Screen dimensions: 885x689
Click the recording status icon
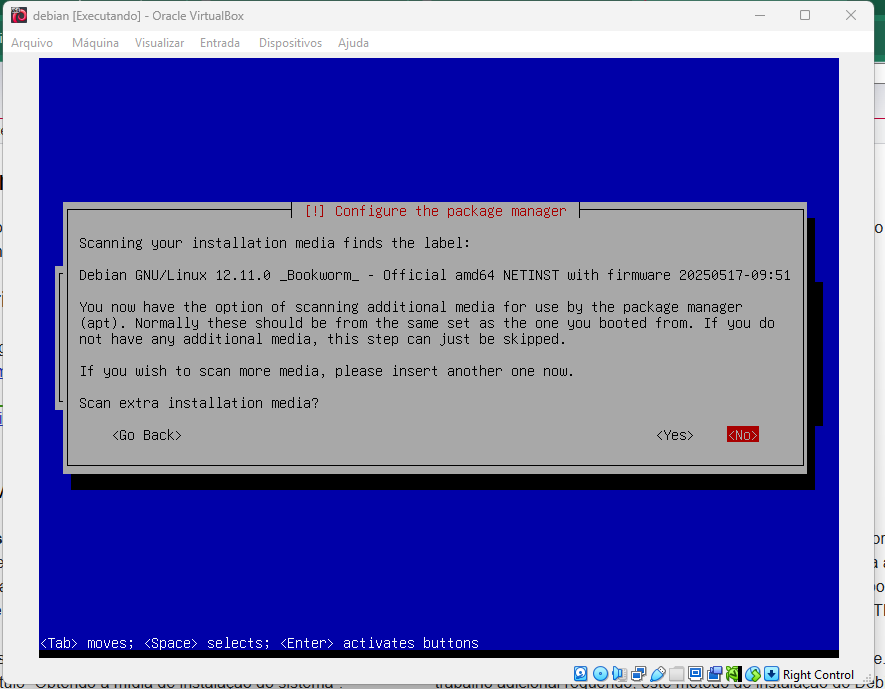click(715, 674)
